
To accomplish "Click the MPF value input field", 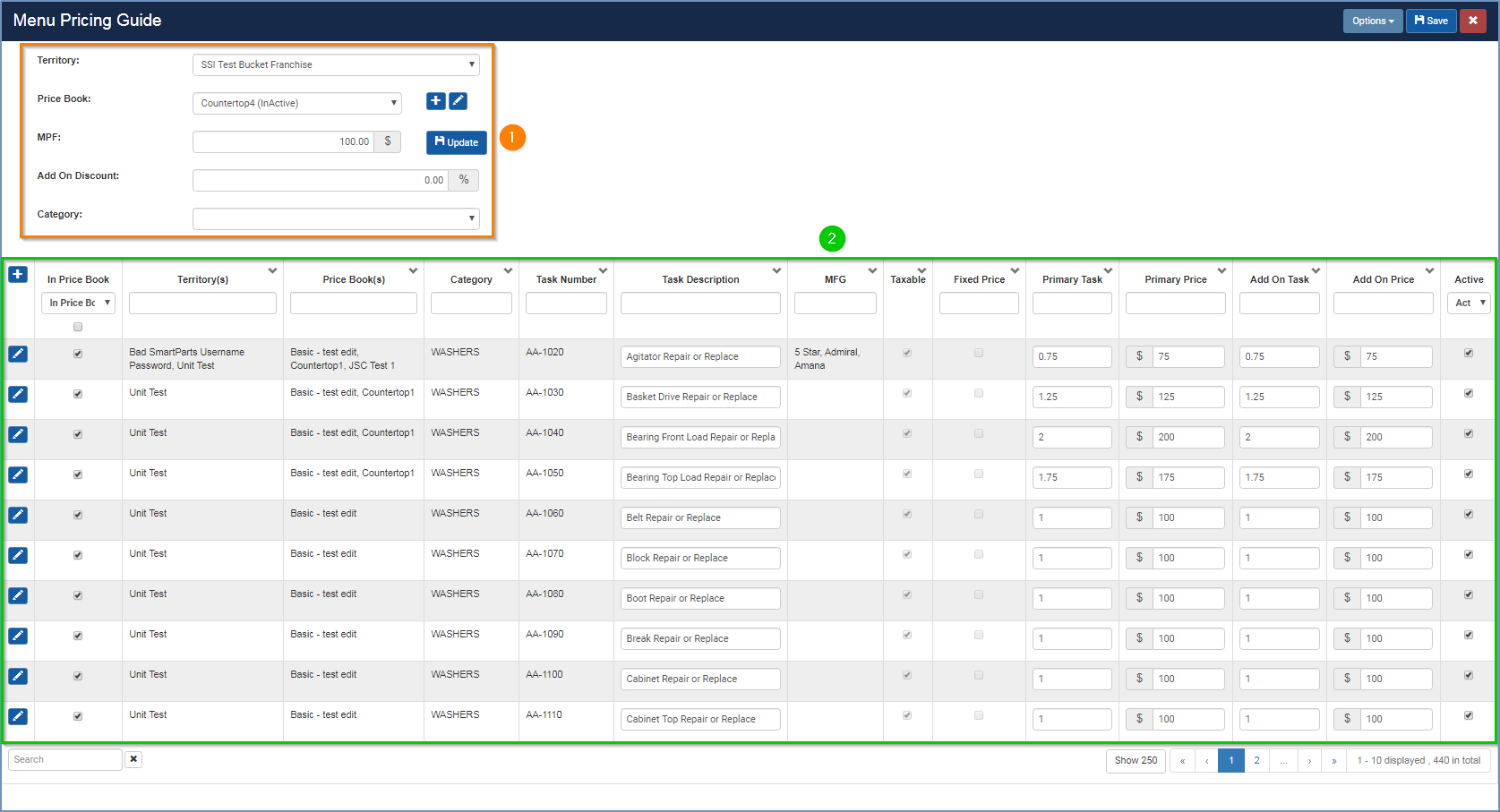I will (x=284, y=141).
